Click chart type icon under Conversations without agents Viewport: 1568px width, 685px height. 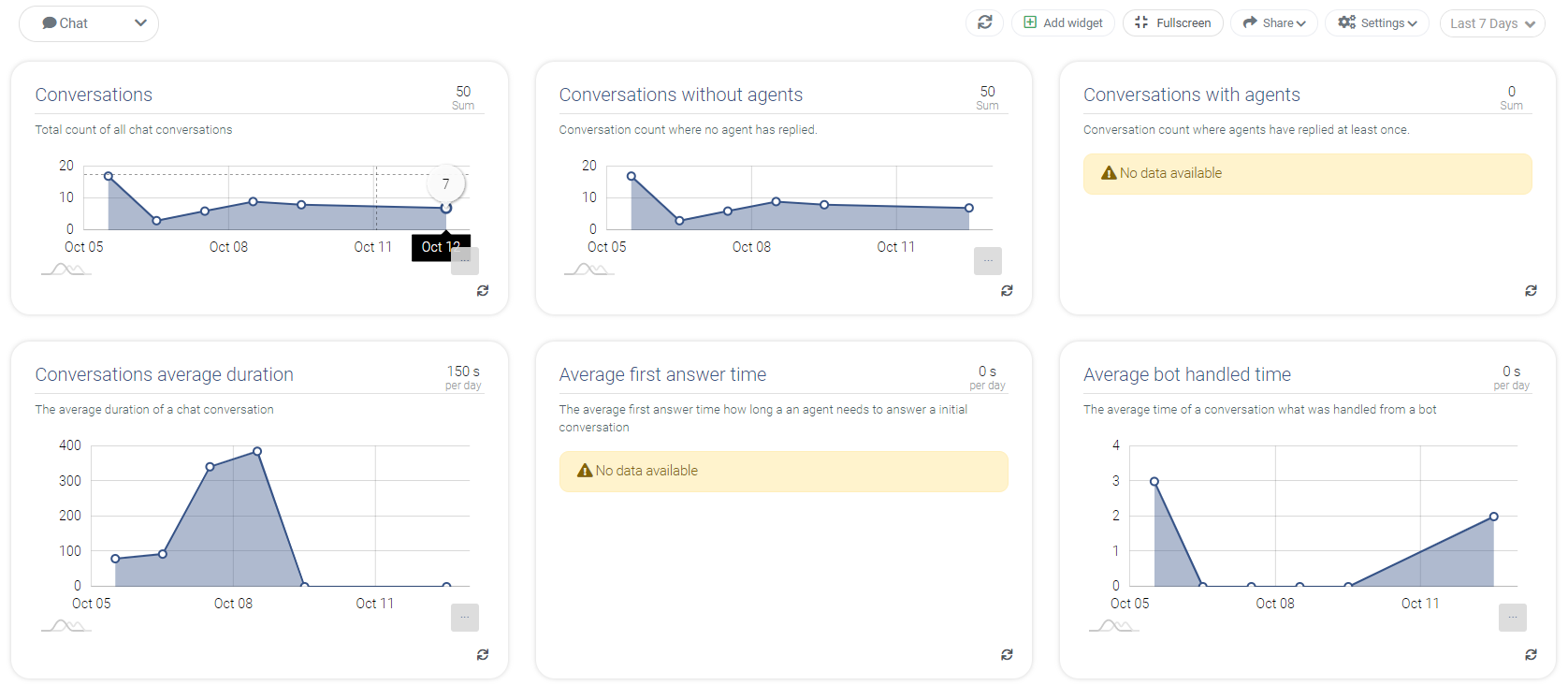(x=589, y=270)
